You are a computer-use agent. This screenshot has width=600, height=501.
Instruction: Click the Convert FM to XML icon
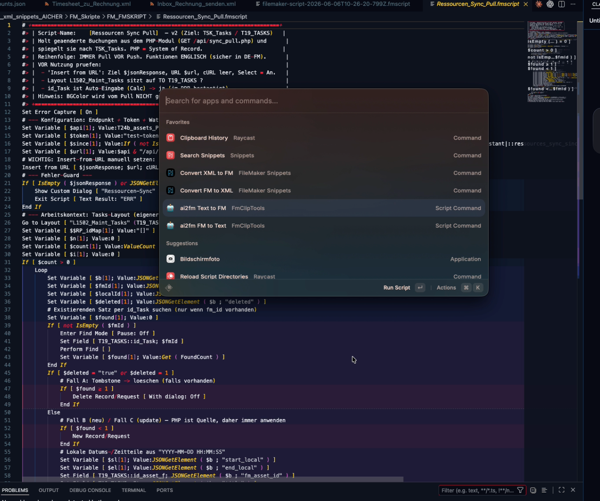coord(171,191)
